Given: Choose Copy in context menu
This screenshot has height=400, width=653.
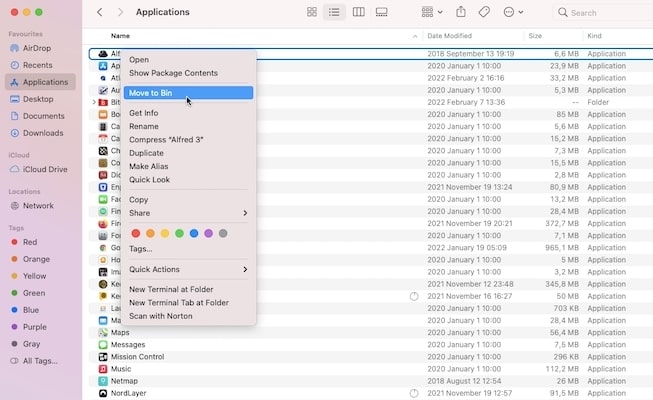Looking at the screenshot, I should click(x=188, y=200).
